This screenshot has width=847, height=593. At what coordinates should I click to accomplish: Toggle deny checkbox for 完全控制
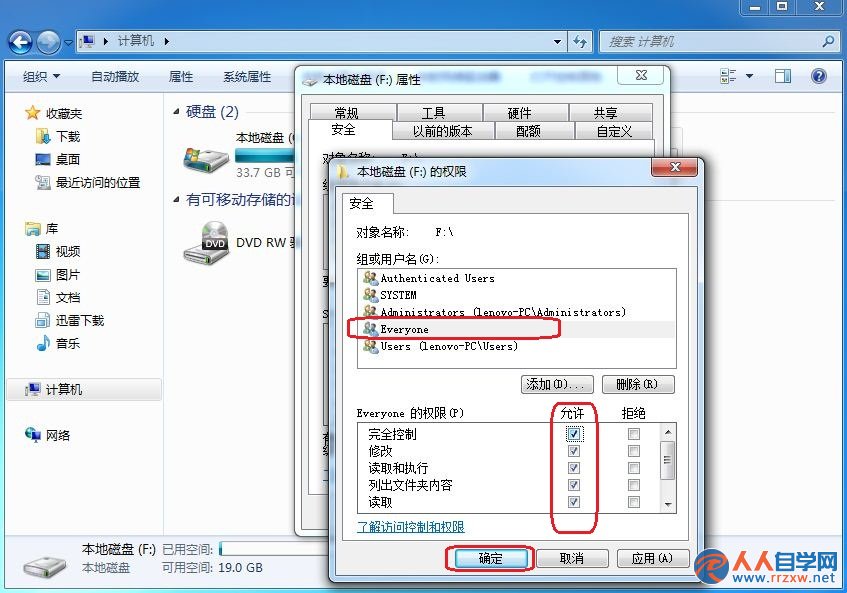pyautogui.click(x=634, y=434)
